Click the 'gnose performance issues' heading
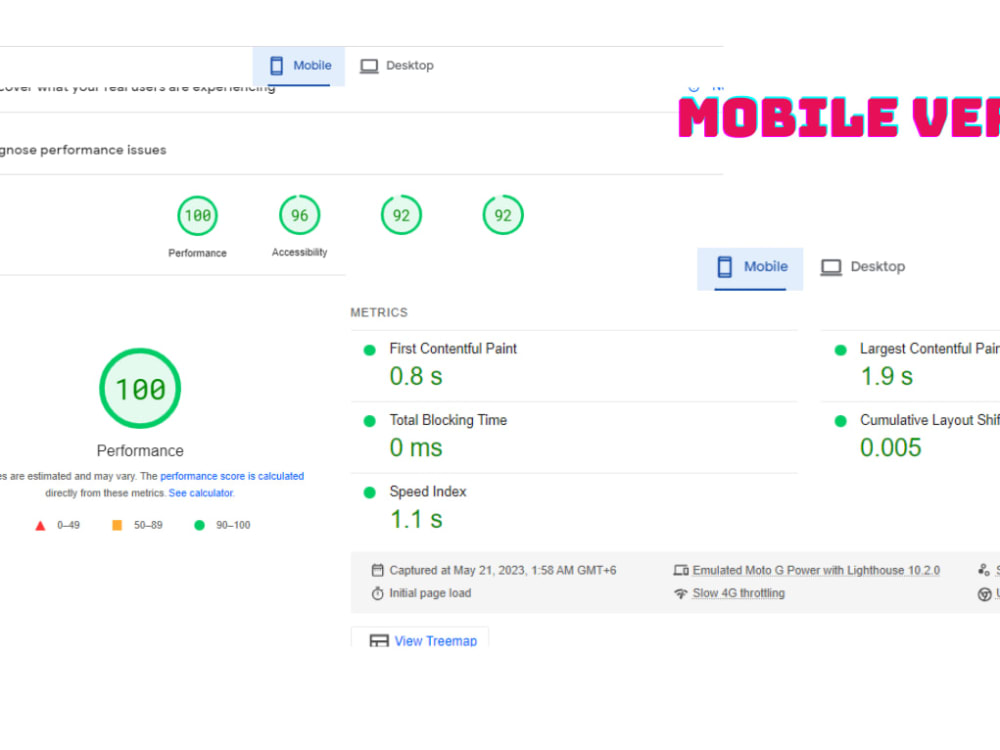The width and height of the screenshot is (1000, 750). point(83,150)
